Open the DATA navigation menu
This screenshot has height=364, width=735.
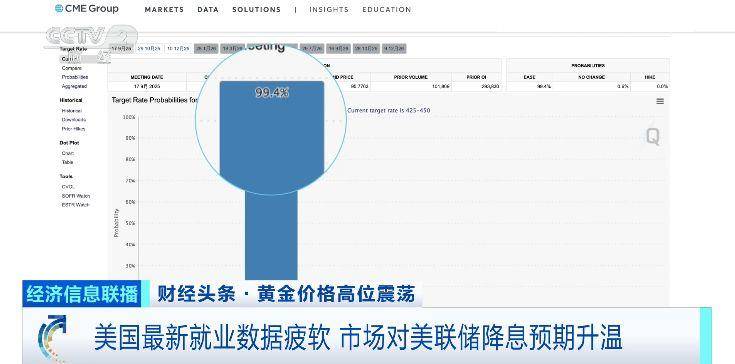coord(208,9)
